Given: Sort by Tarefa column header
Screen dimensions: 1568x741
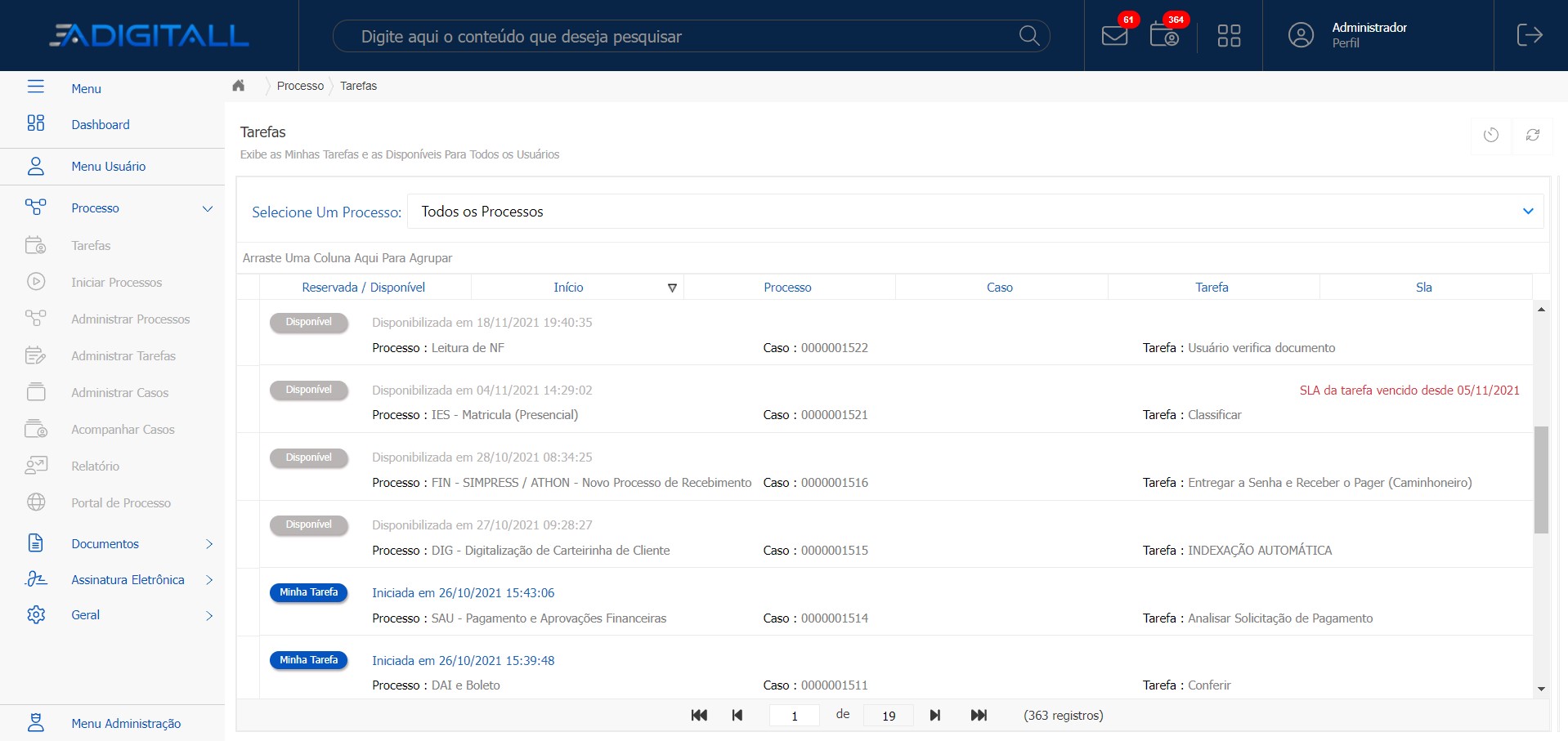Looking at the screenshot, I should click(x=1212, y=288).
